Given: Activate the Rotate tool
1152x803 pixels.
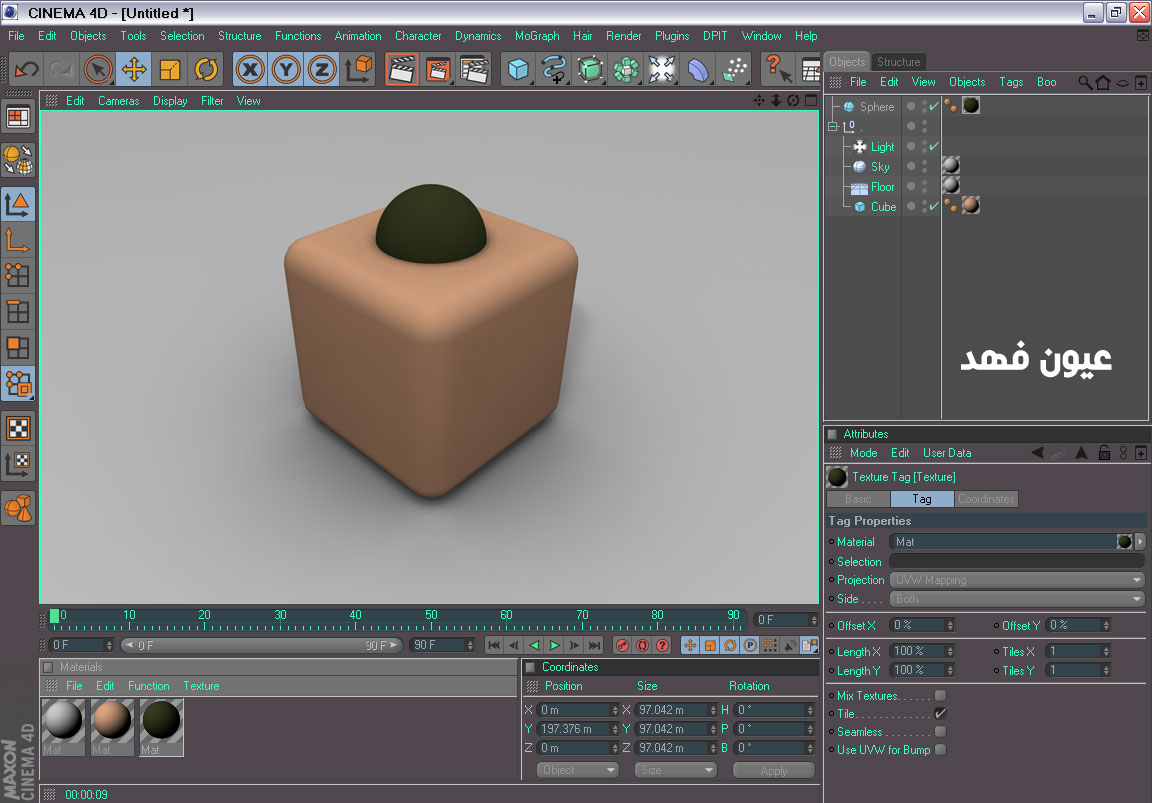Looking at the screenshot, I should tap(206, 70).
